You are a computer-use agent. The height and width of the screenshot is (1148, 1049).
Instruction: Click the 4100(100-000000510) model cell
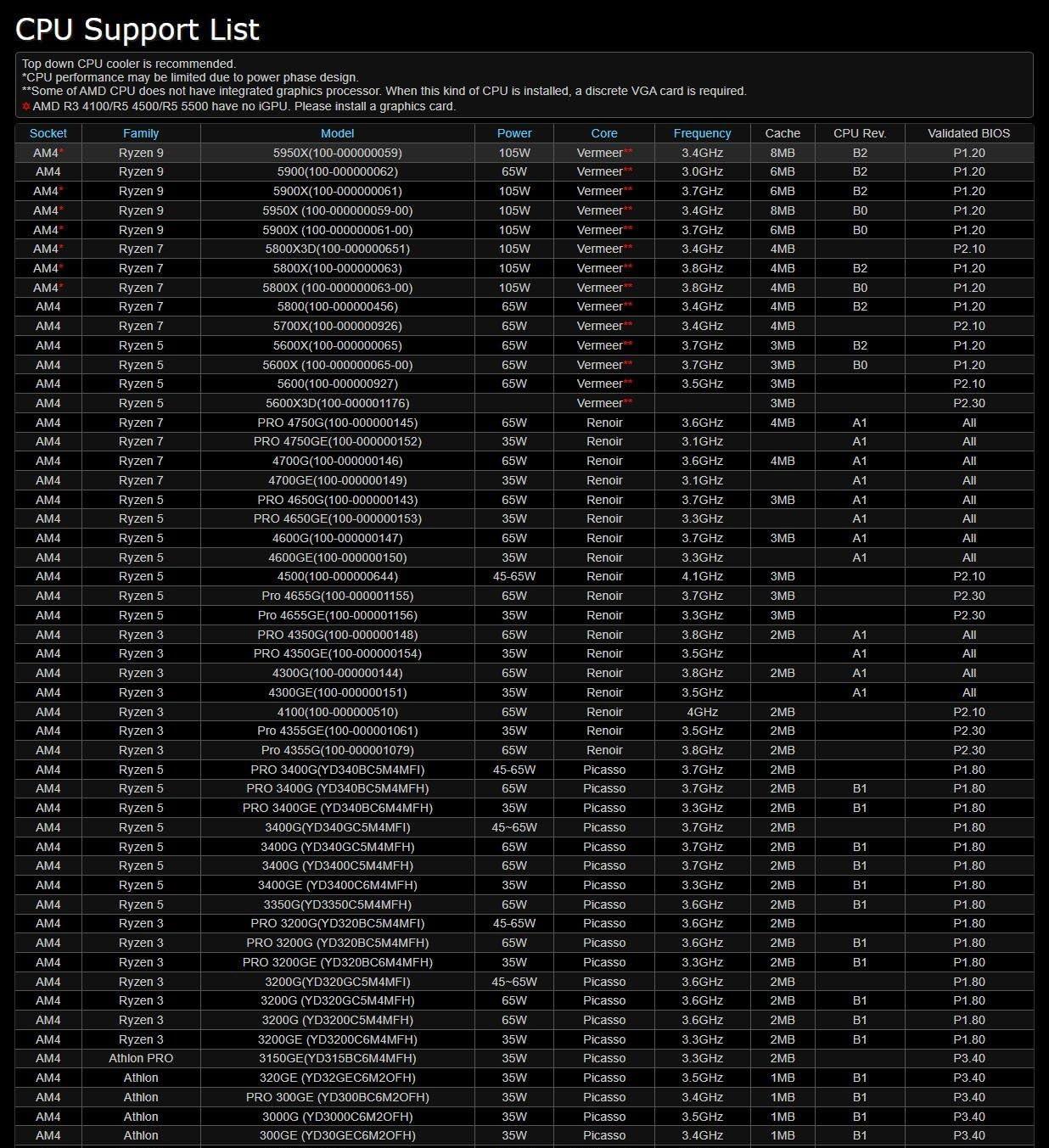pyautogui.click(x=337, y=712)
